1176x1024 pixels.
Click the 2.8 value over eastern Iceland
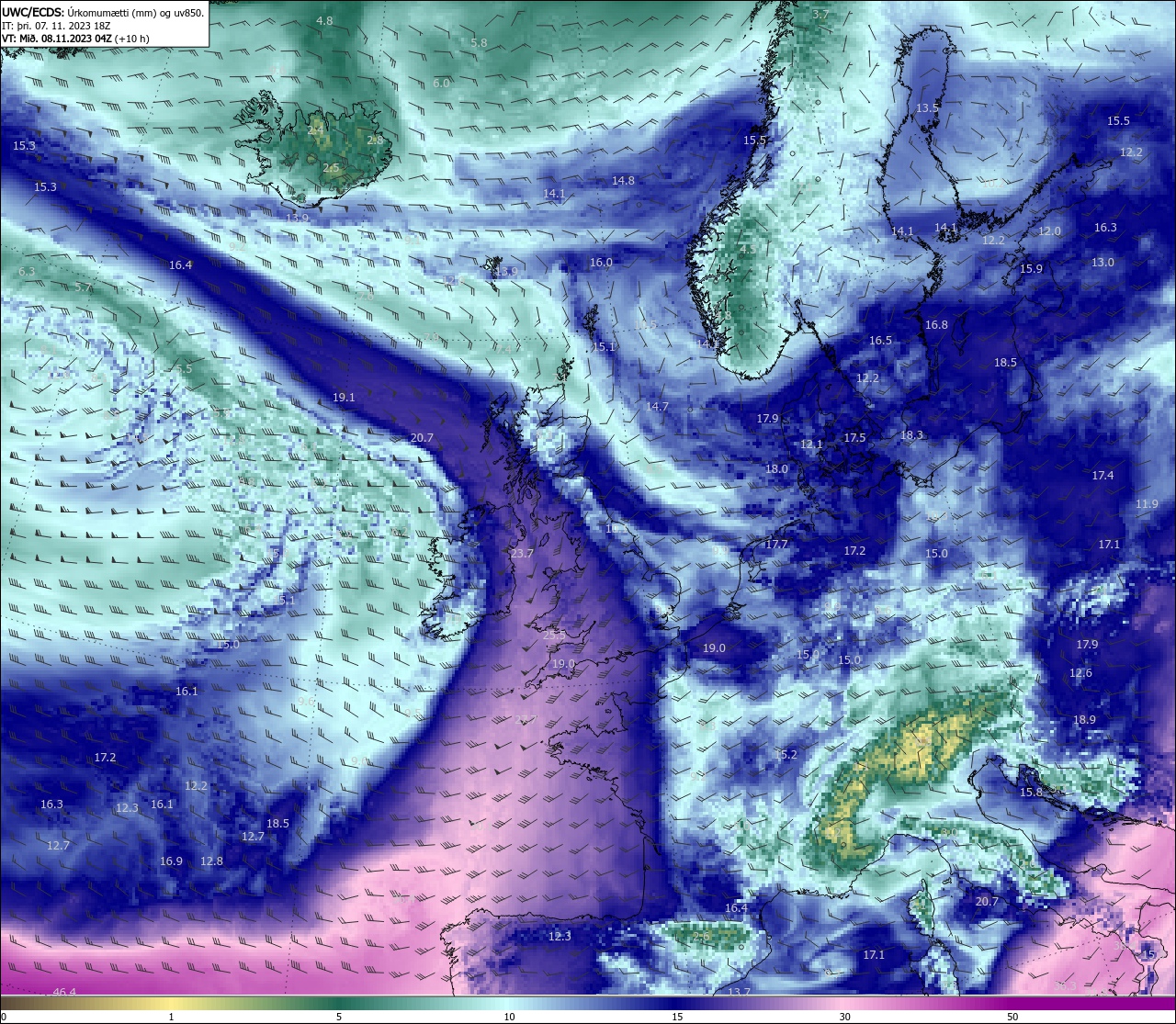click(x=375, y=140)
